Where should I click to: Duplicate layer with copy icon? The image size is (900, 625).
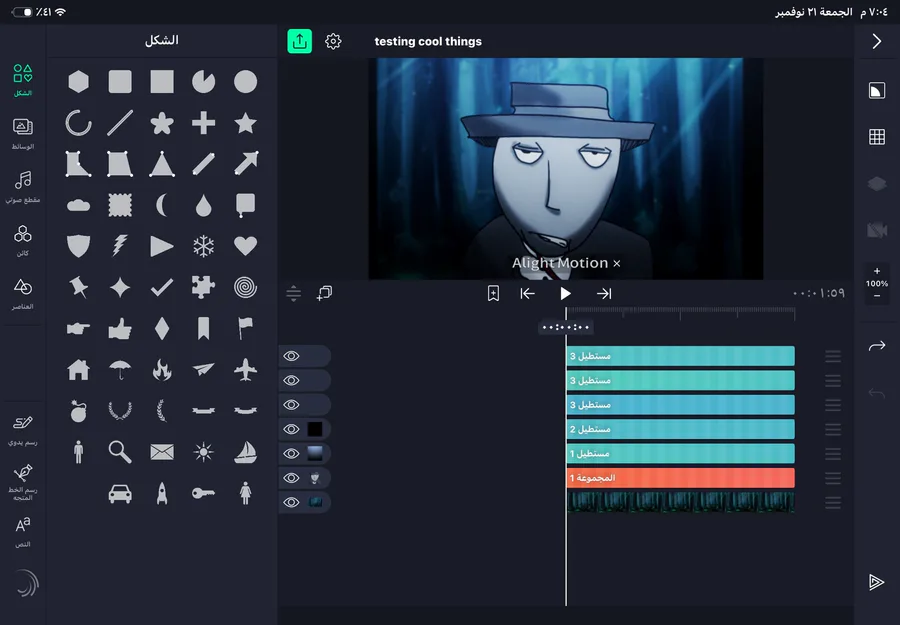(324, 293)
